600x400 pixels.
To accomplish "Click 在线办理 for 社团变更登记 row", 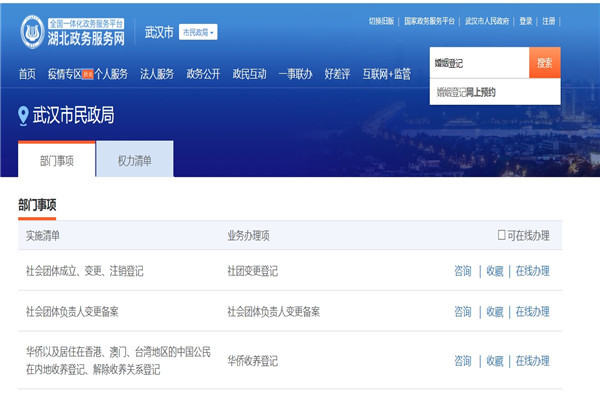I will [533, 271].
